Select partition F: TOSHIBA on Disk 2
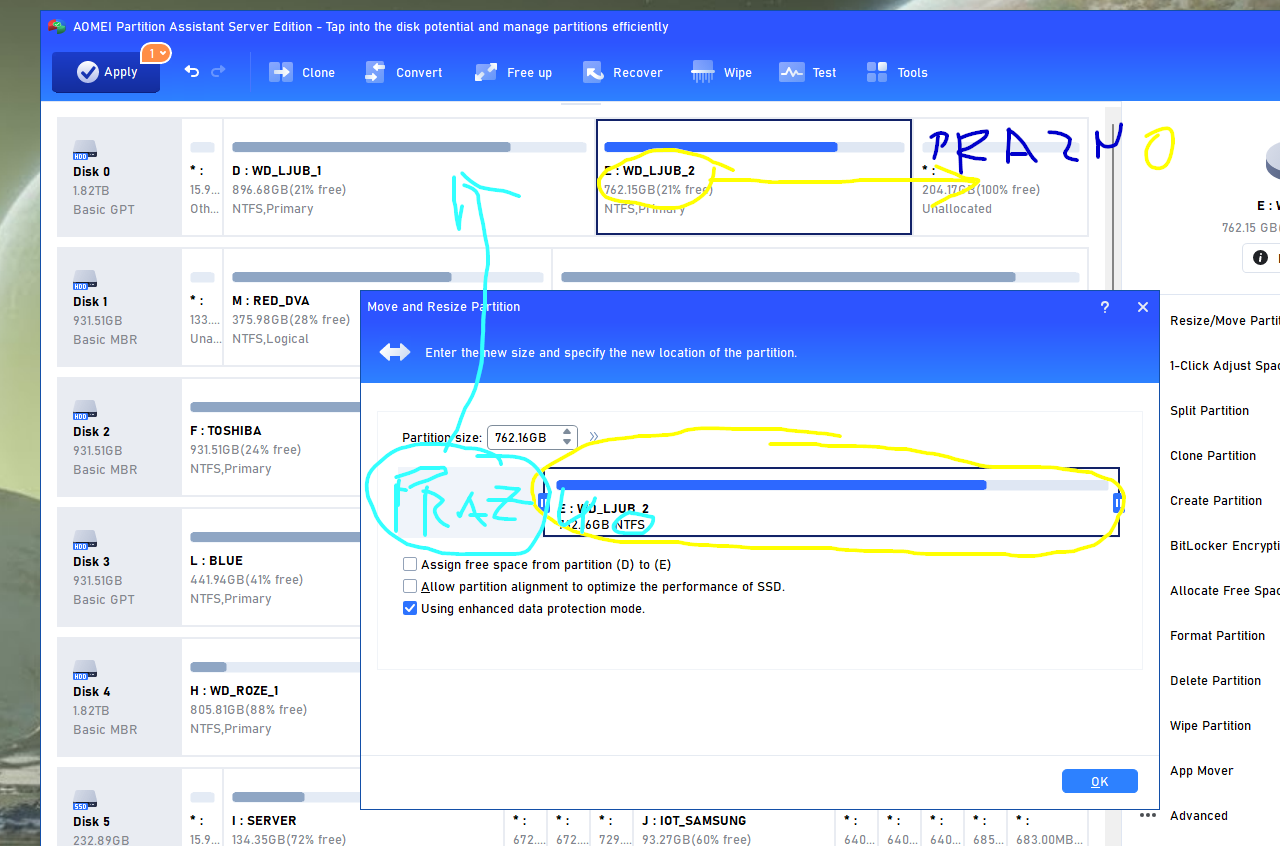 (271, 437)
